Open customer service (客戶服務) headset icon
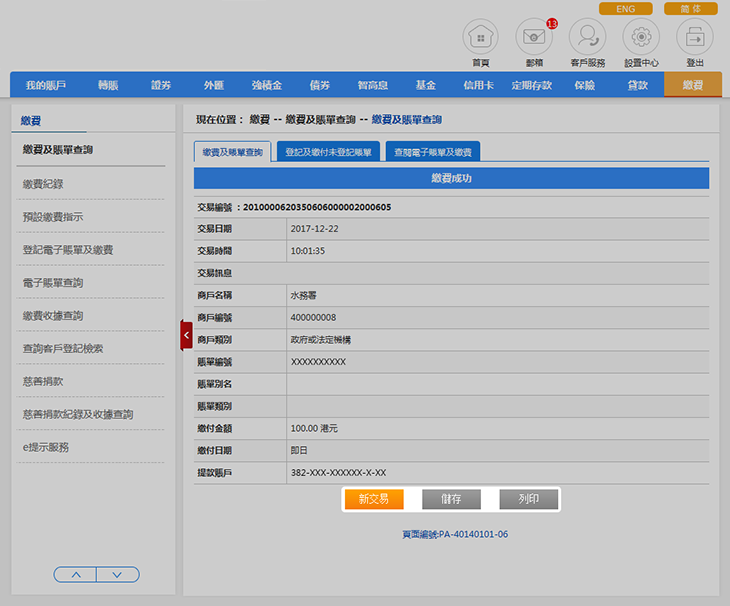730x606 pixels. (x=588, y=38)
